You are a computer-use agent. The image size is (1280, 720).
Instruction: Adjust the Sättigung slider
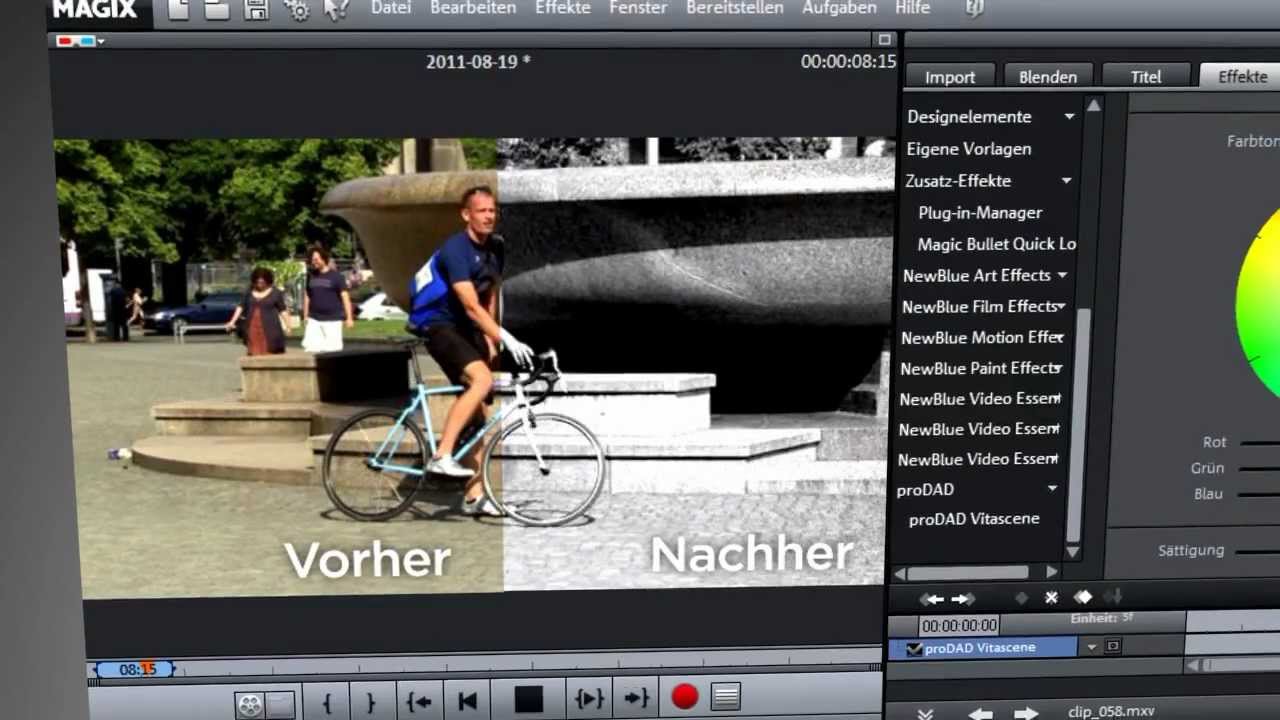click(1256, 551)
